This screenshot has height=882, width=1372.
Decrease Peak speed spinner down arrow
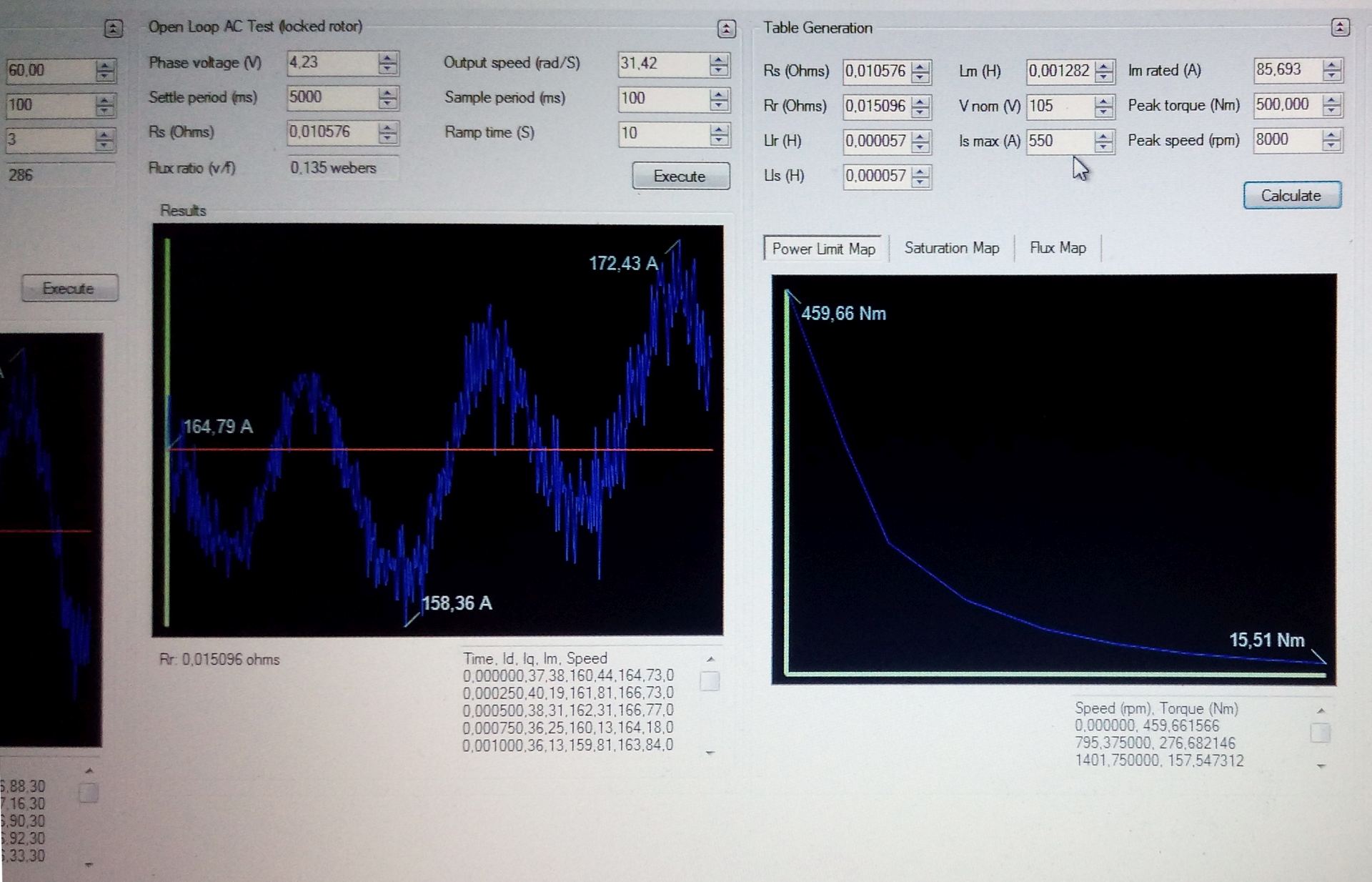(x=1331, y=145)
